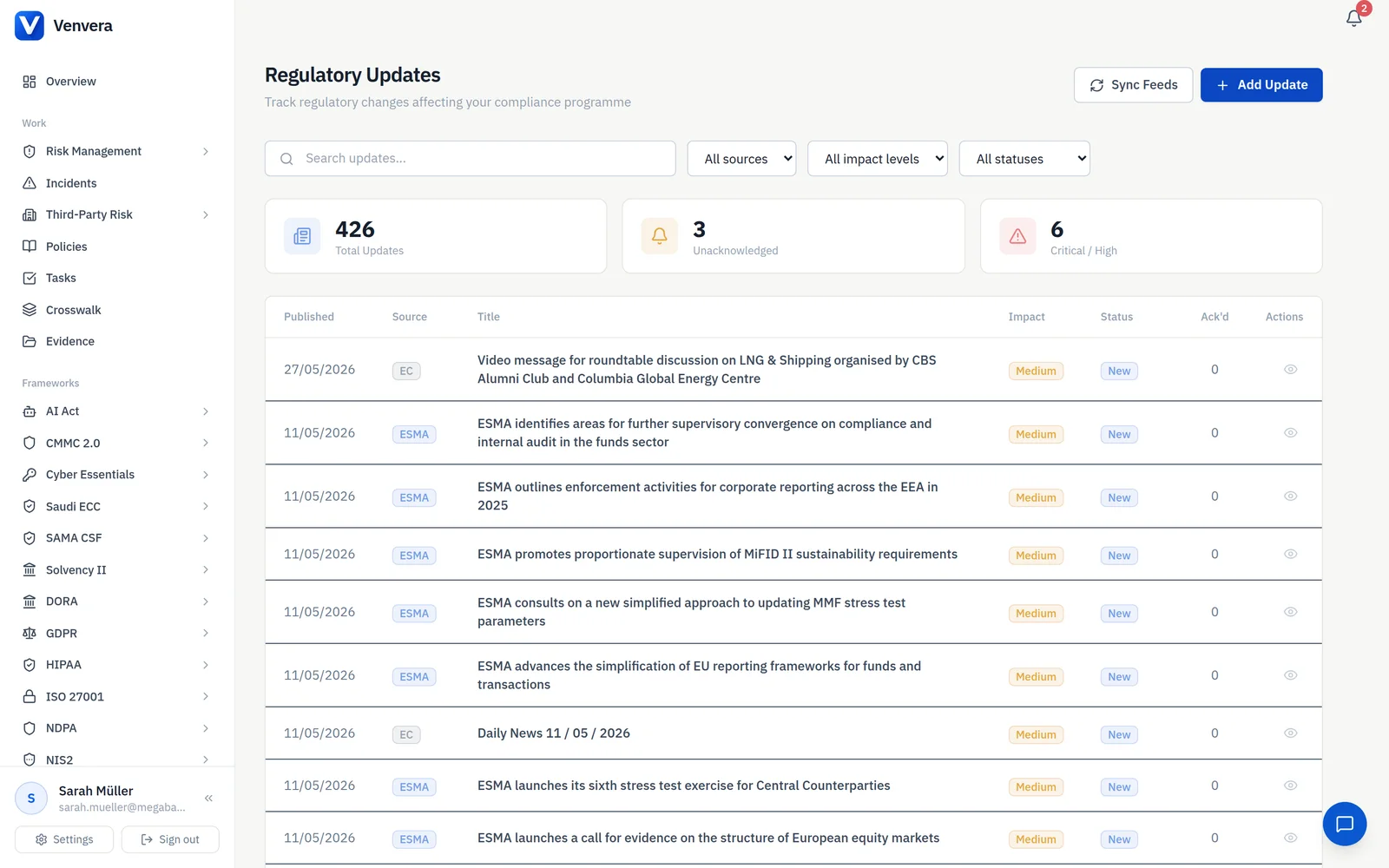Open the notifications bell icon
1389x868 pixels.
pyautogui.click(x=1353, y=18)
